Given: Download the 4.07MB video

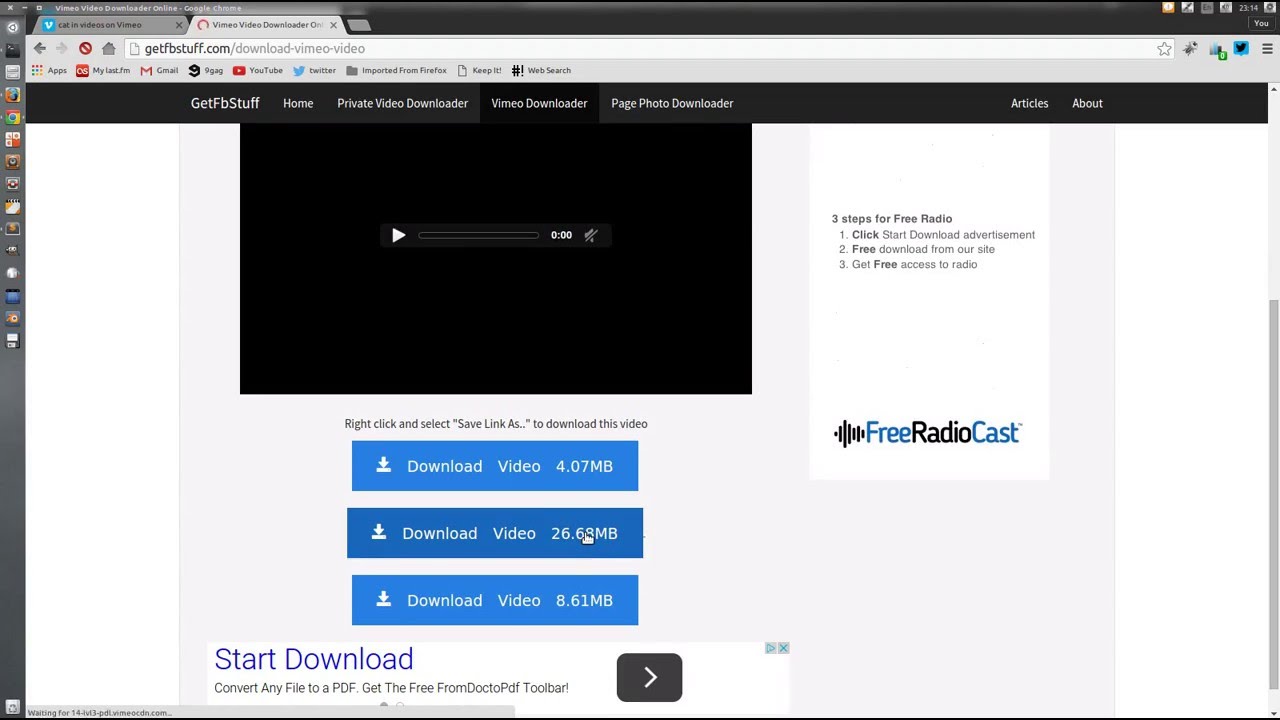Looking at the screenshot, I should 495,466.
